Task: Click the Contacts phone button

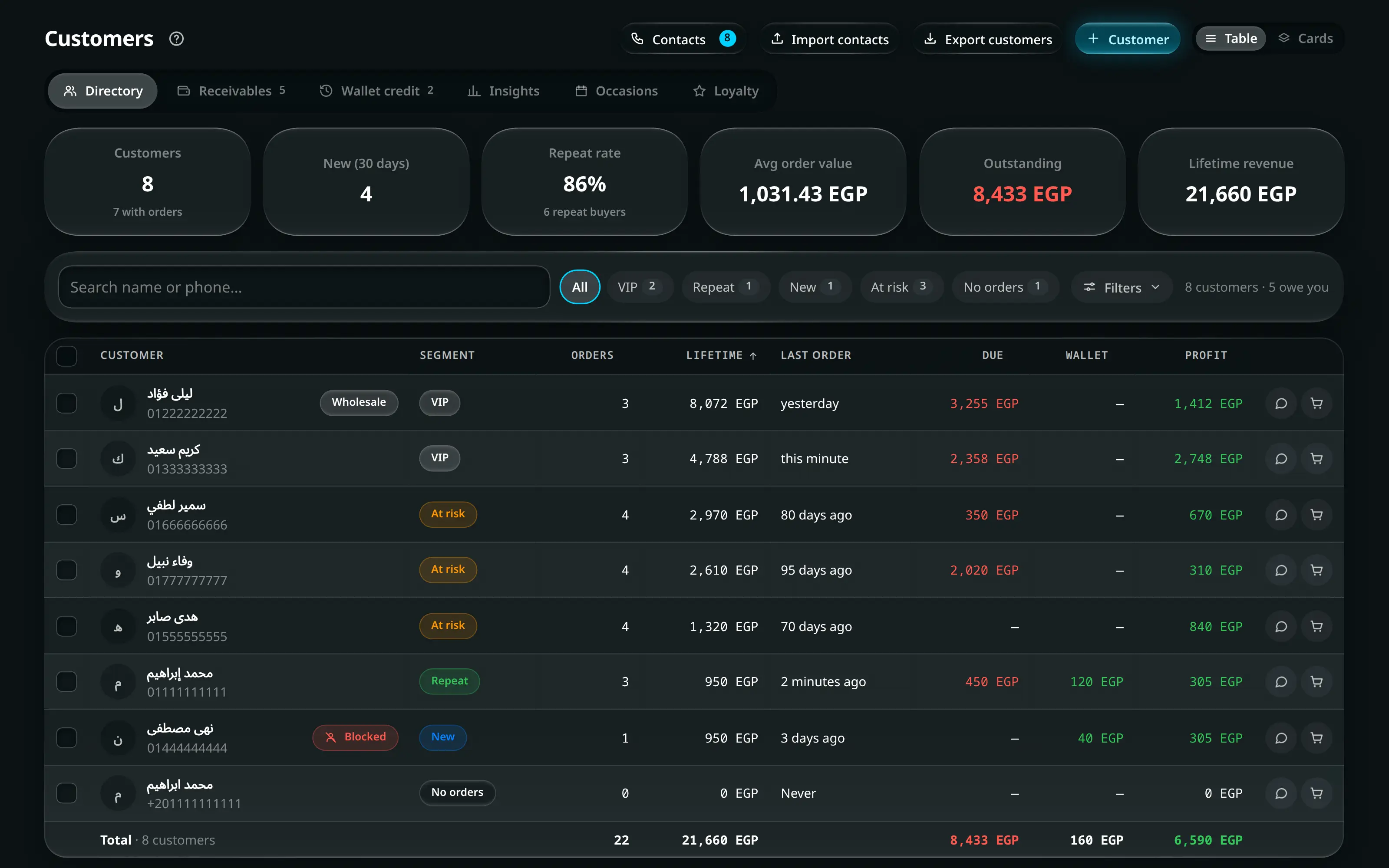Action: (683, 39)
